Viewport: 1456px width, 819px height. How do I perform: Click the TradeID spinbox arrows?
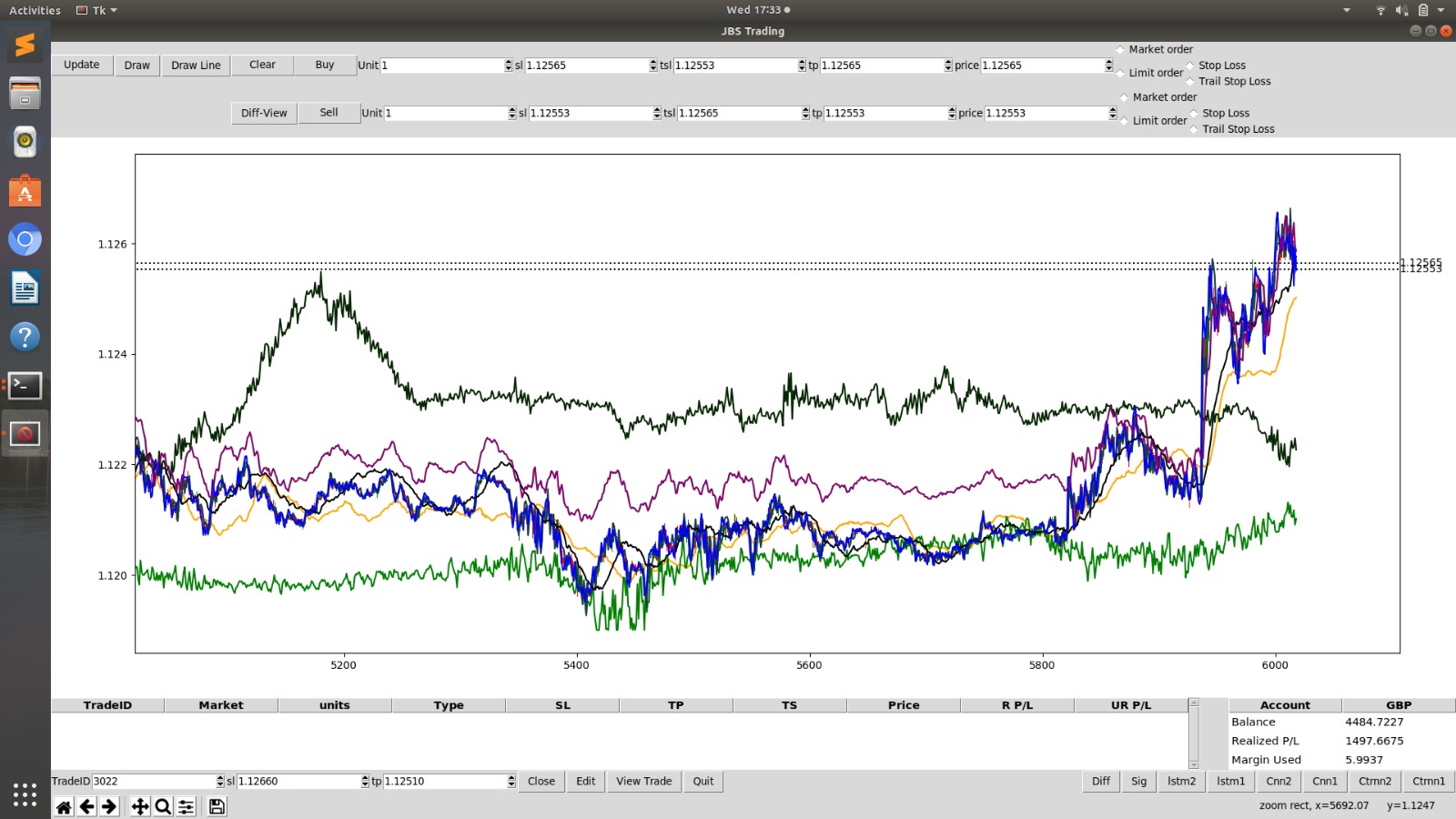pyautogui.click(x=219, y=782)
